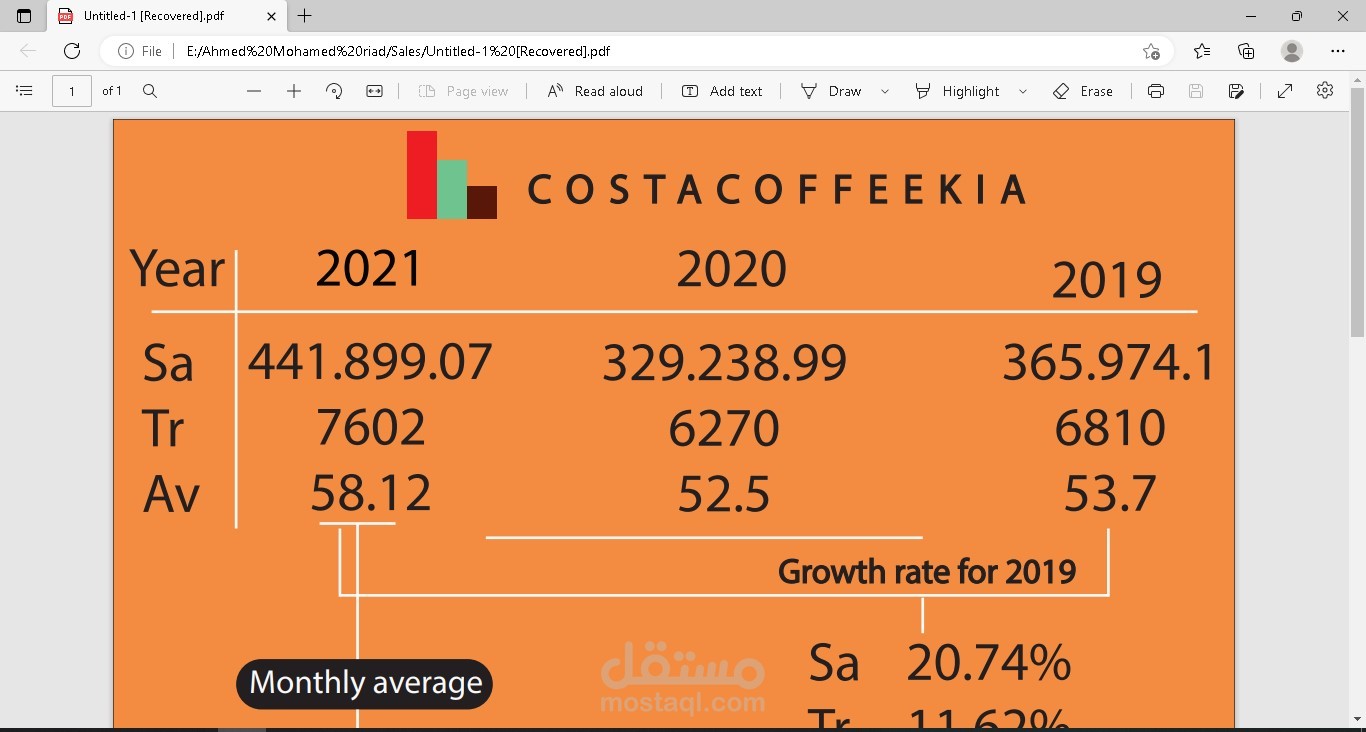The width and height of the screenshot is (1366, 732).
Task: Click the 6810 transactions value
Action: (1110, 428)
